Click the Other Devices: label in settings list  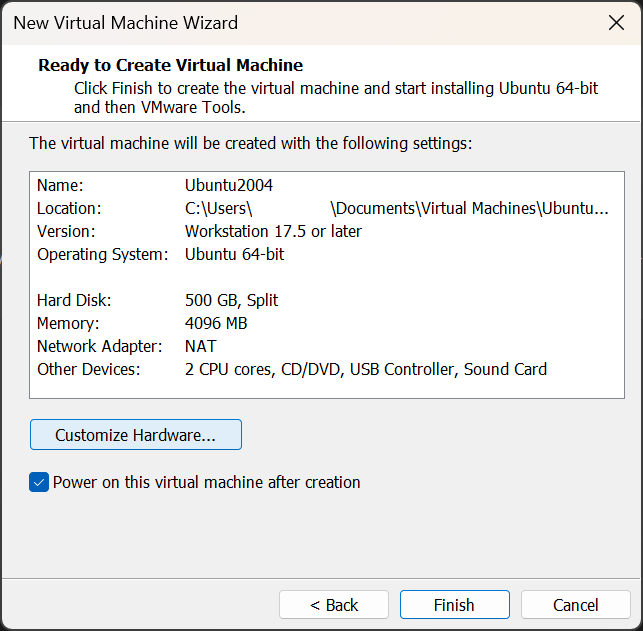(89, 369)
